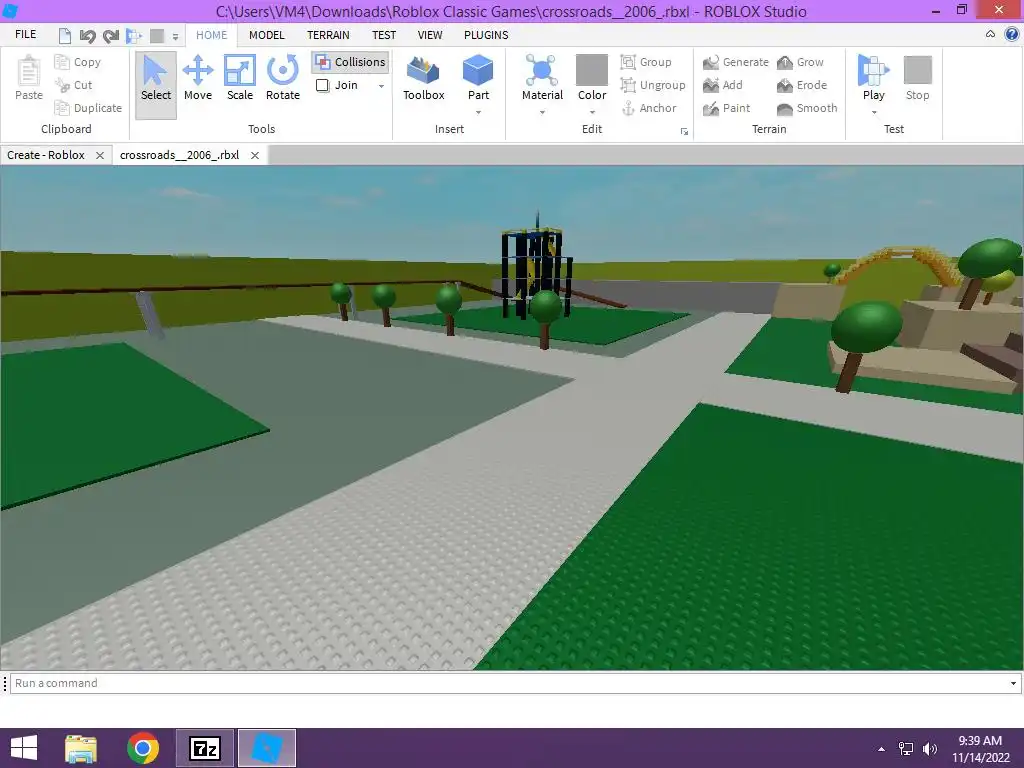Go to the PLUGINS ribbon tab
This screenshot has height=768, width=1024.
pyautogui.click(x=486, y=35)
